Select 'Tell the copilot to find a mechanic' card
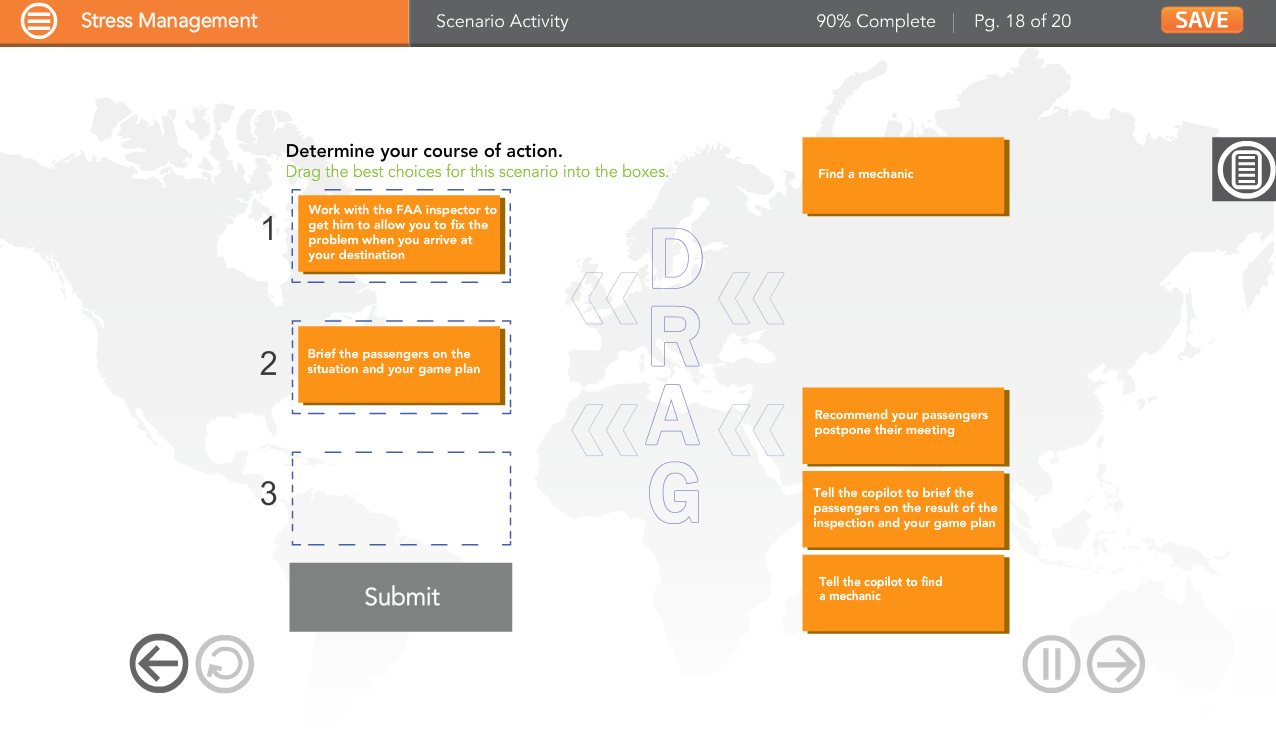 tap(905, 593)
